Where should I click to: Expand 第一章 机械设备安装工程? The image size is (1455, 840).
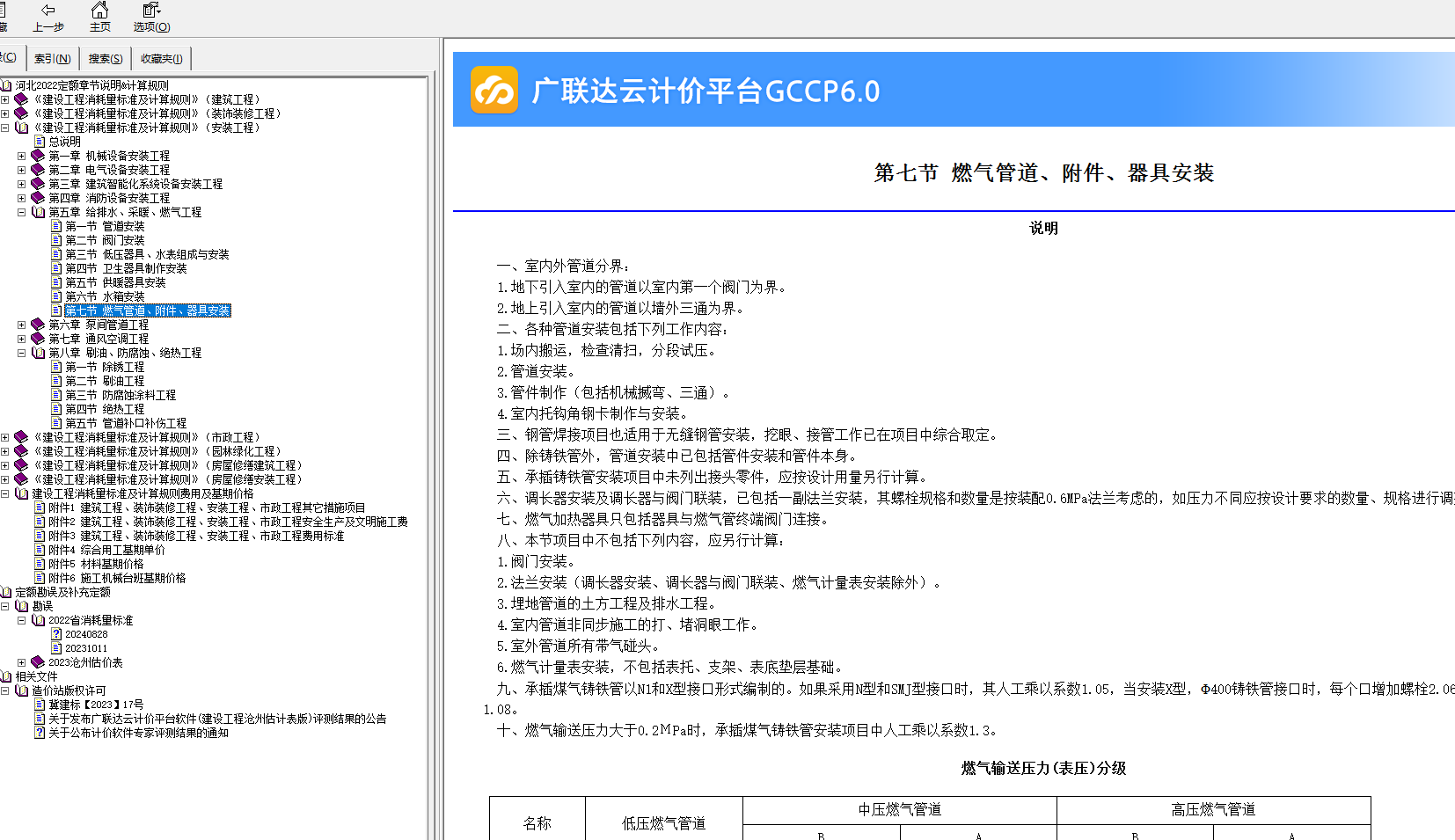tap(22, 156)
